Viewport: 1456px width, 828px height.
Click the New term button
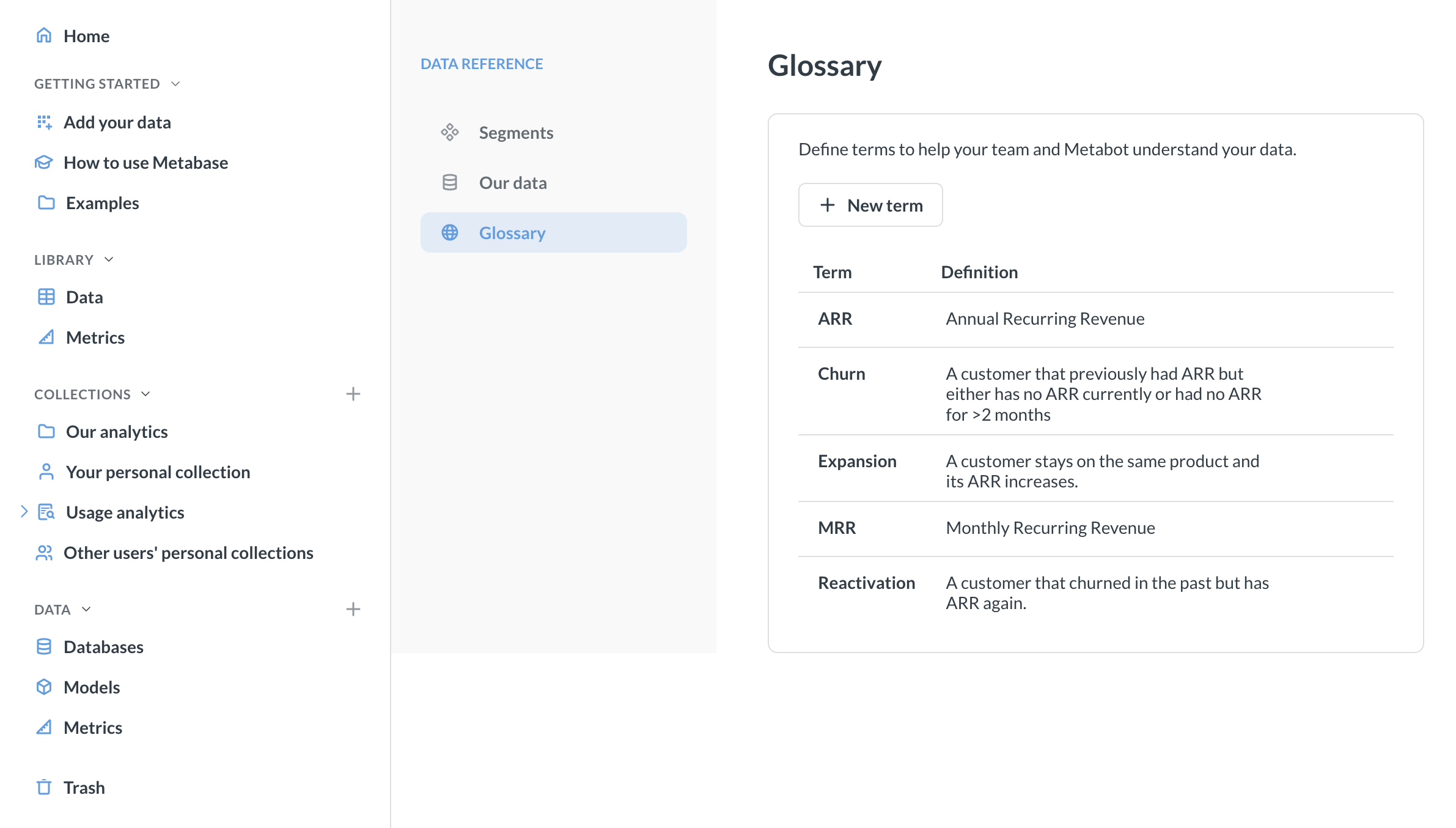tap(870, 205)
